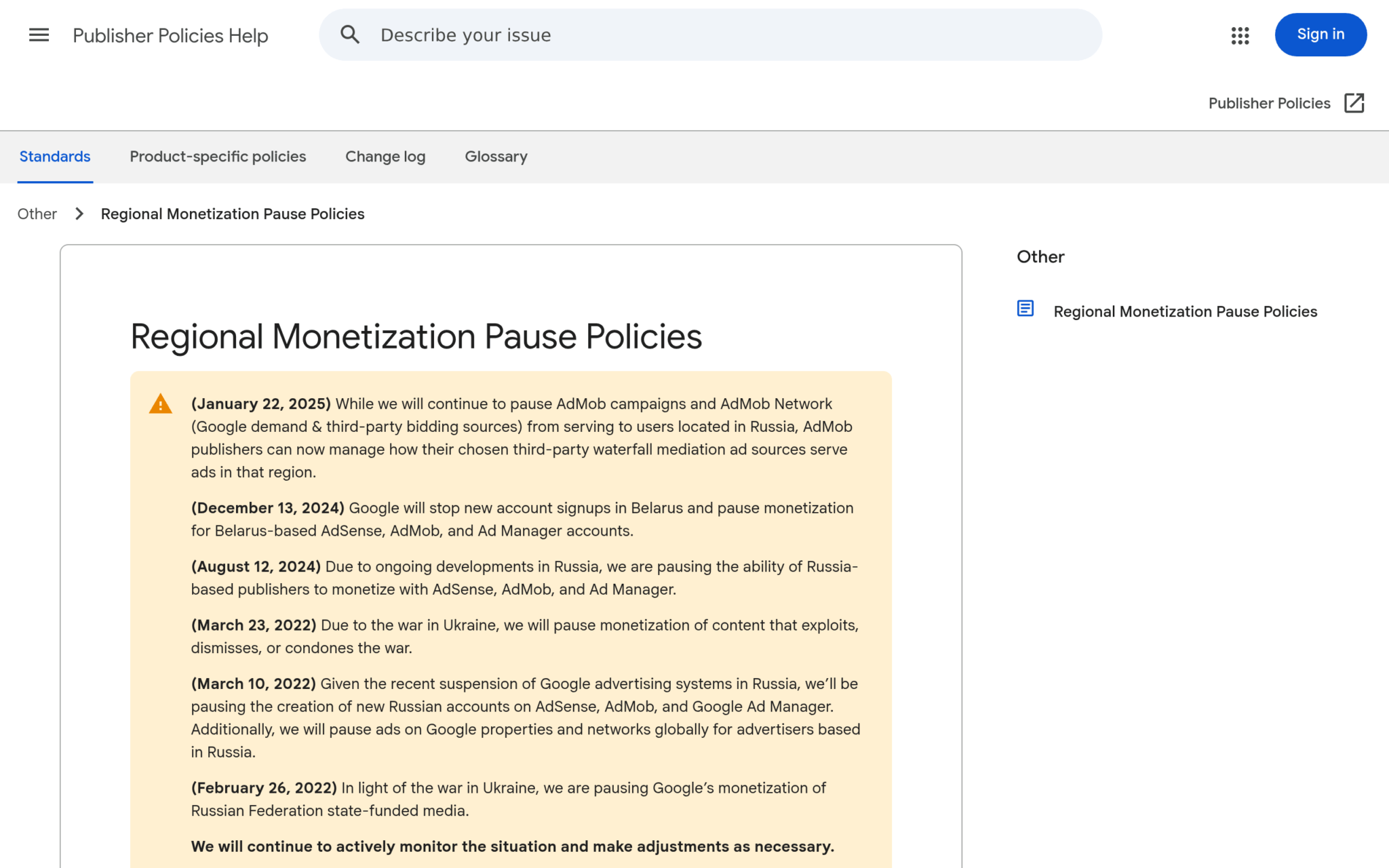Click the orange warning triangle icon
This screenshot has height=868, width=1389.
[x=161, y=404]
